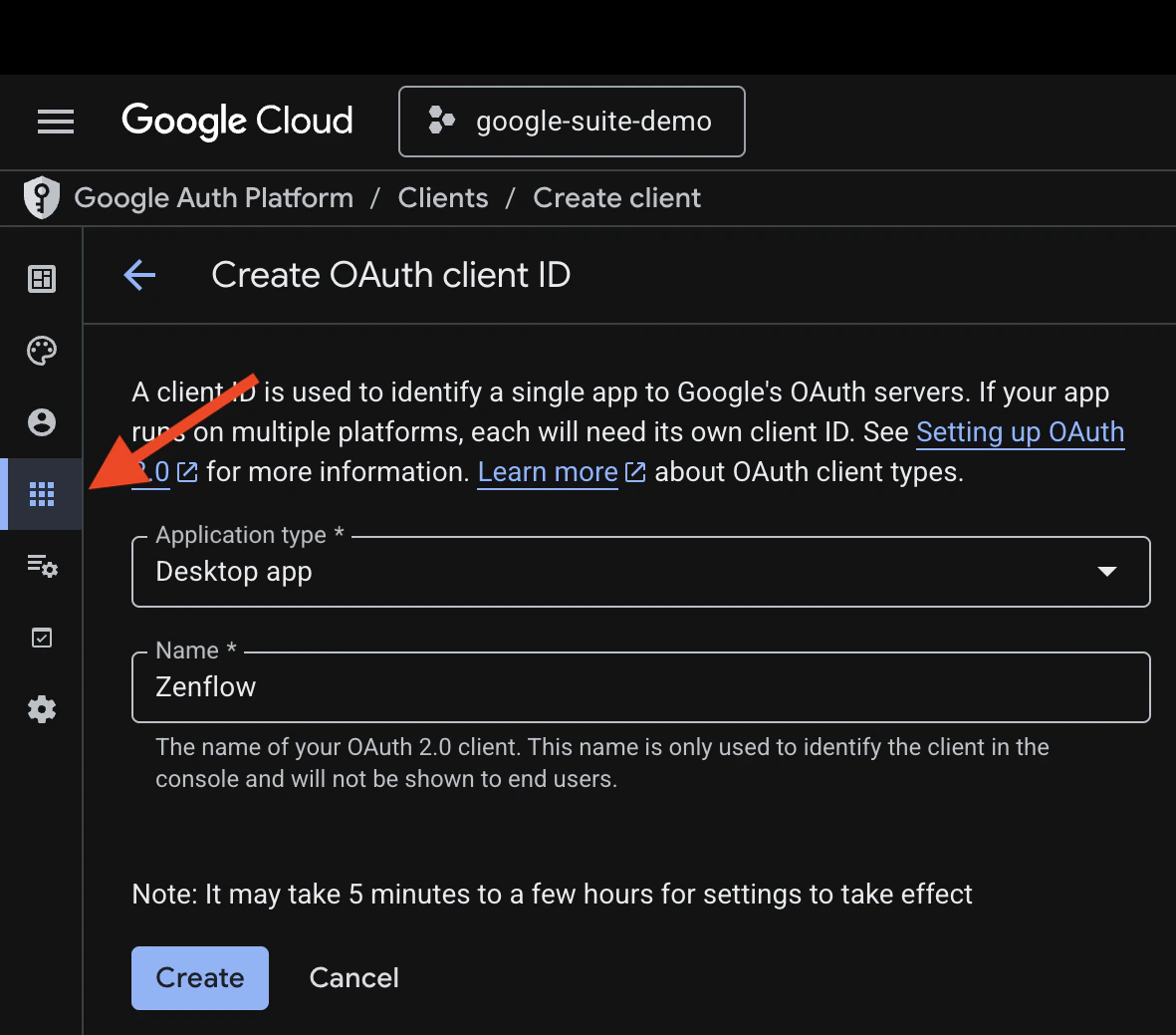Click the Create button
This screenshot has height=1035, width=1176.
[199, 978]
